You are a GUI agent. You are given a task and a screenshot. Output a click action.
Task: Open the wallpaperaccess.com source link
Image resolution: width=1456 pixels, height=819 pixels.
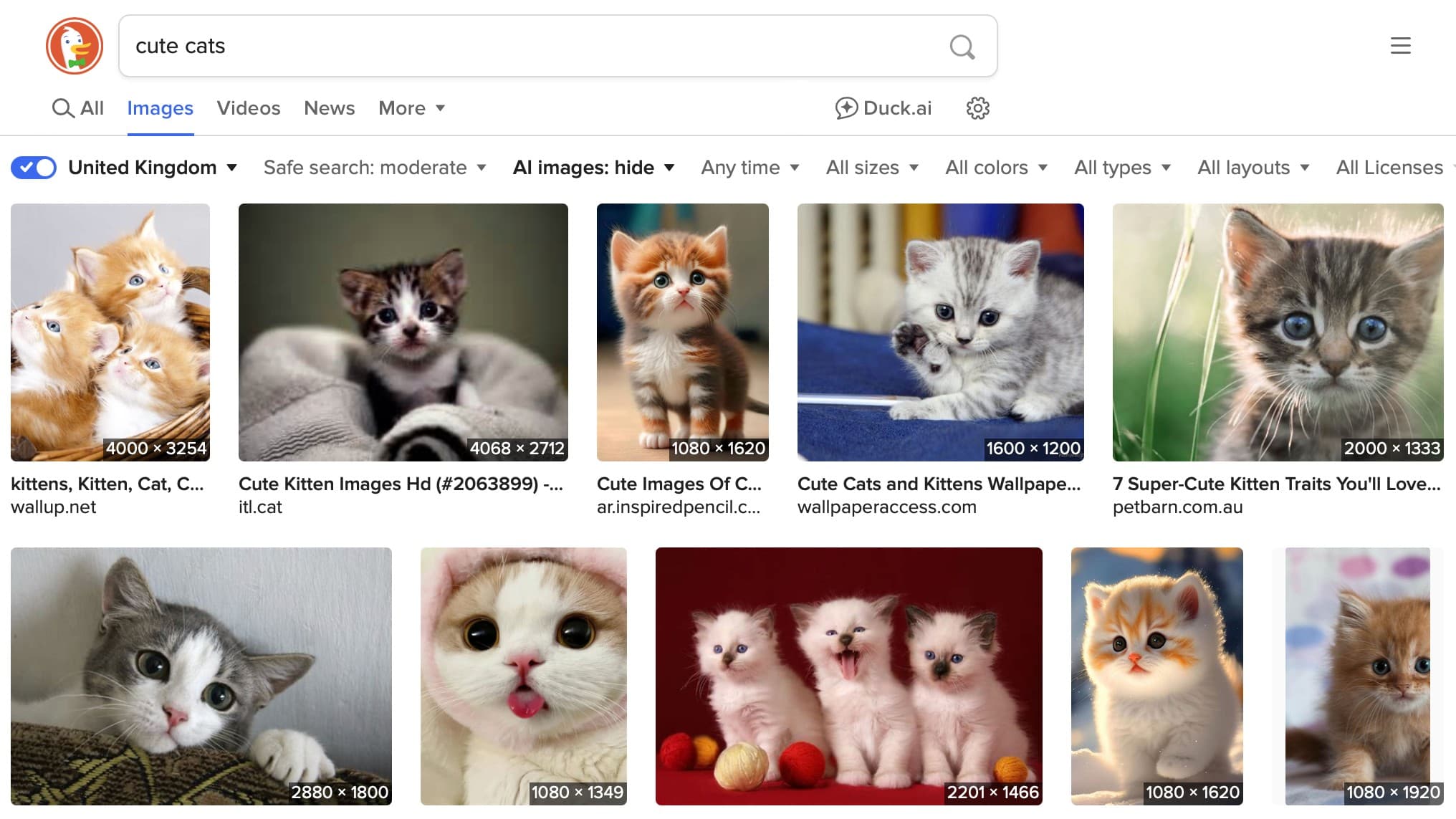886,507
